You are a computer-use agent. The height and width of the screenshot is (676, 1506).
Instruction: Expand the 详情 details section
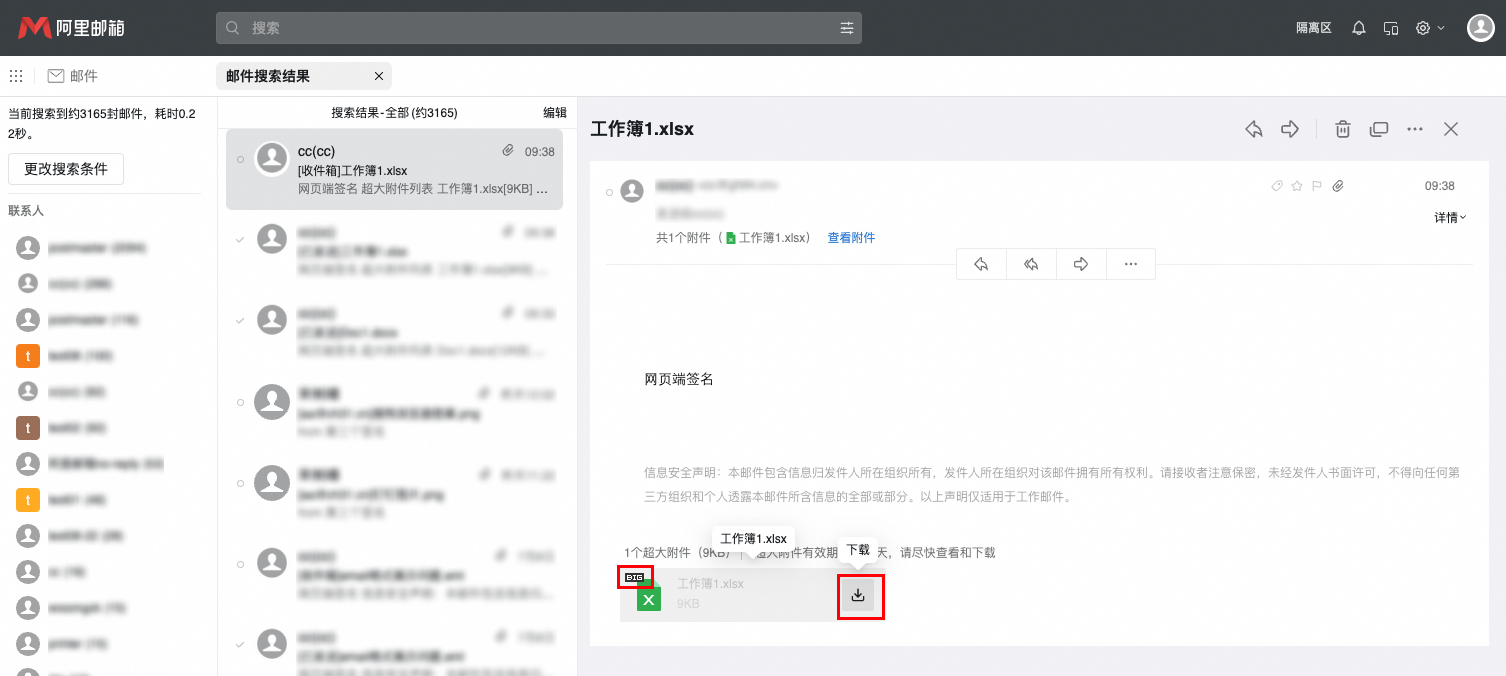point(1449,217)
